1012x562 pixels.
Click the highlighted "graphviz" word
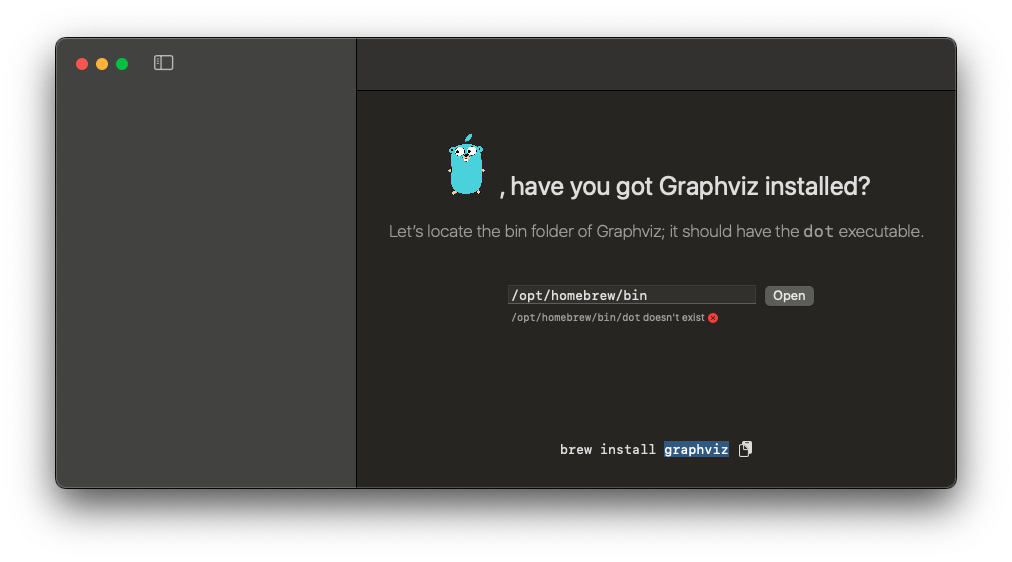tap(696, 450)
